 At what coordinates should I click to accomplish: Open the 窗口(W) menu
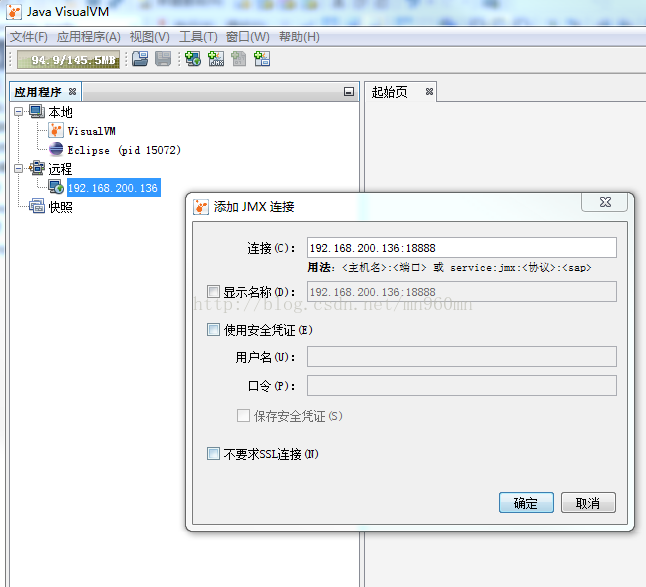[x=248, y=37]
